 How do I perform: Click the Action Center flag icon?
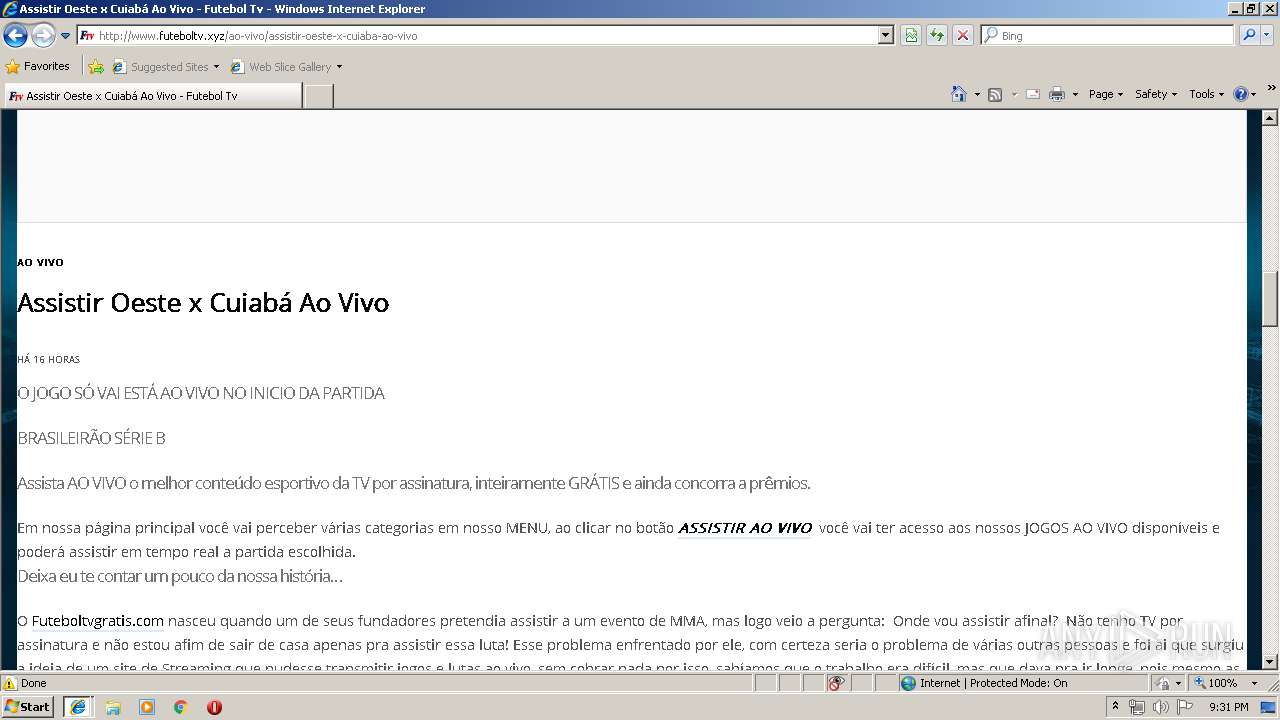tap(1184, 707)
